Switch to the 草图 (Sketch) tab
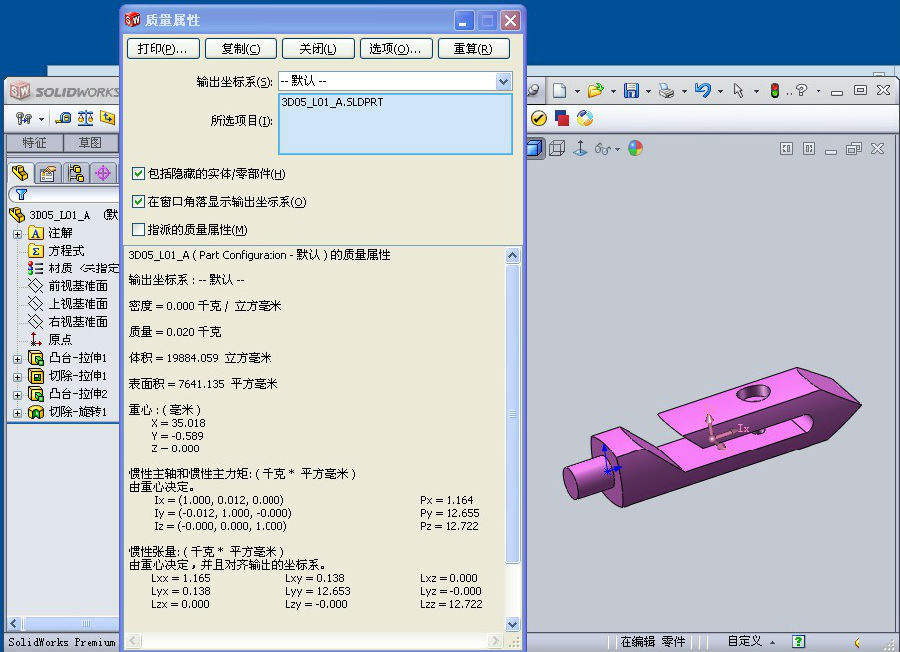The image size is (900, 652). (x=90, y=143)
